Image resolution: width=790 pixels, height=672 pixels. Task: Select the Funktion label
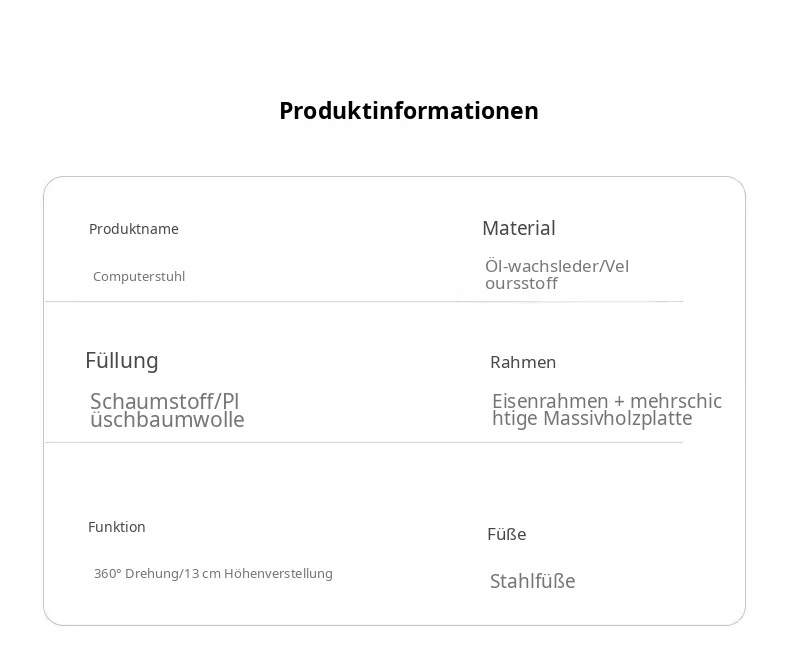tap(116, 527)
